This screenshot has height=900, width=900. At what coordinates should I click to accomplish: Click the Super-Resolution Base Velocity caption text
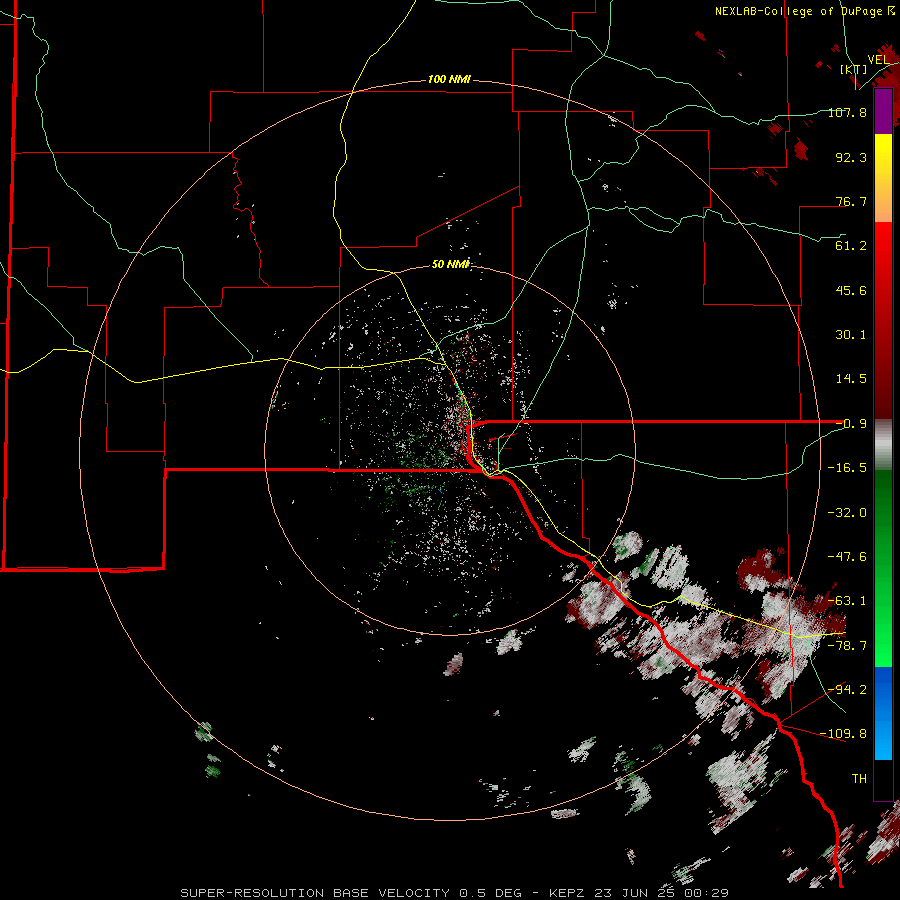(455, 893)
